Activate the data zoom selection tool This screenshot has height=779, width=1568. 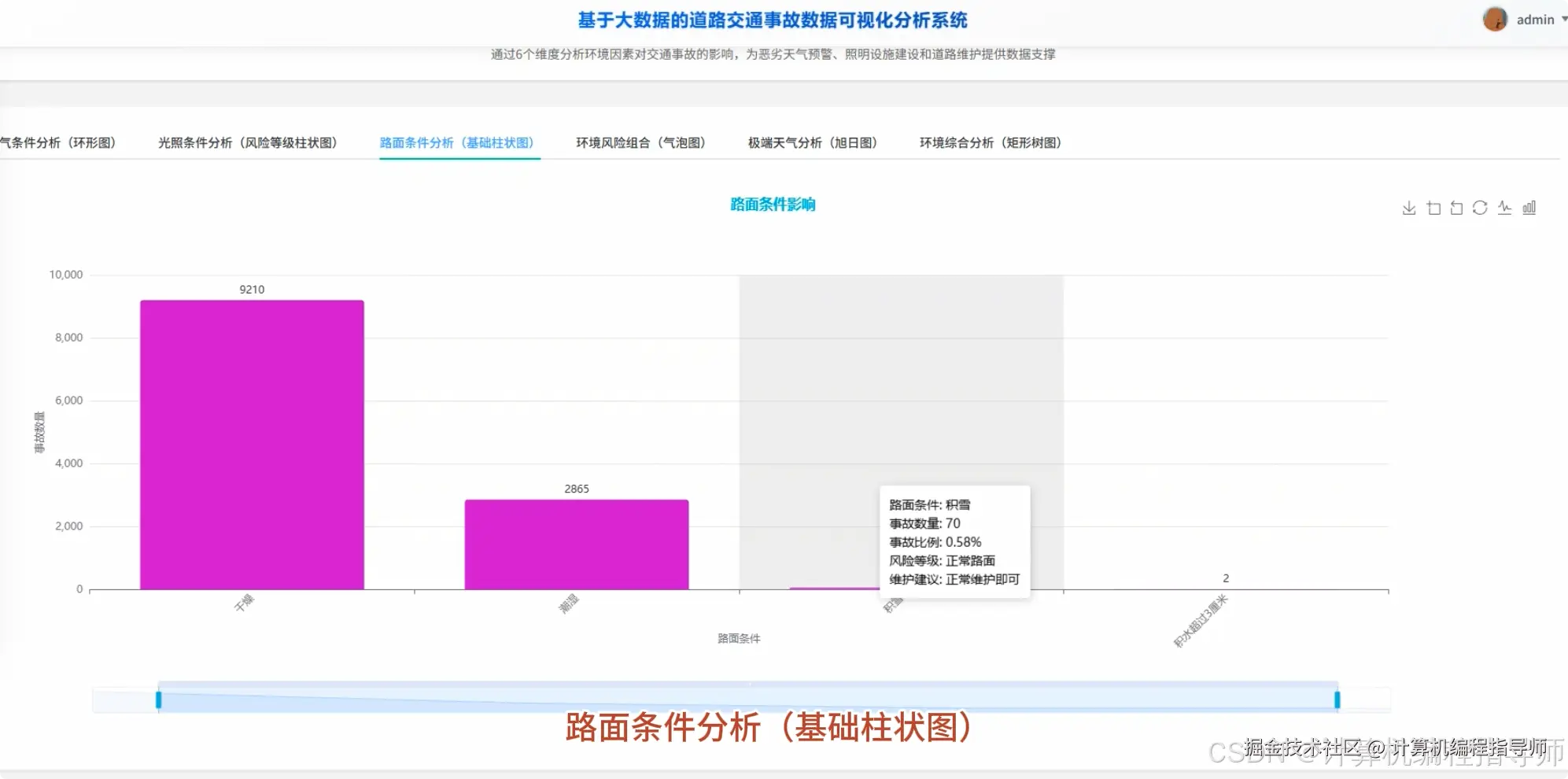(x=1433, y=208)
